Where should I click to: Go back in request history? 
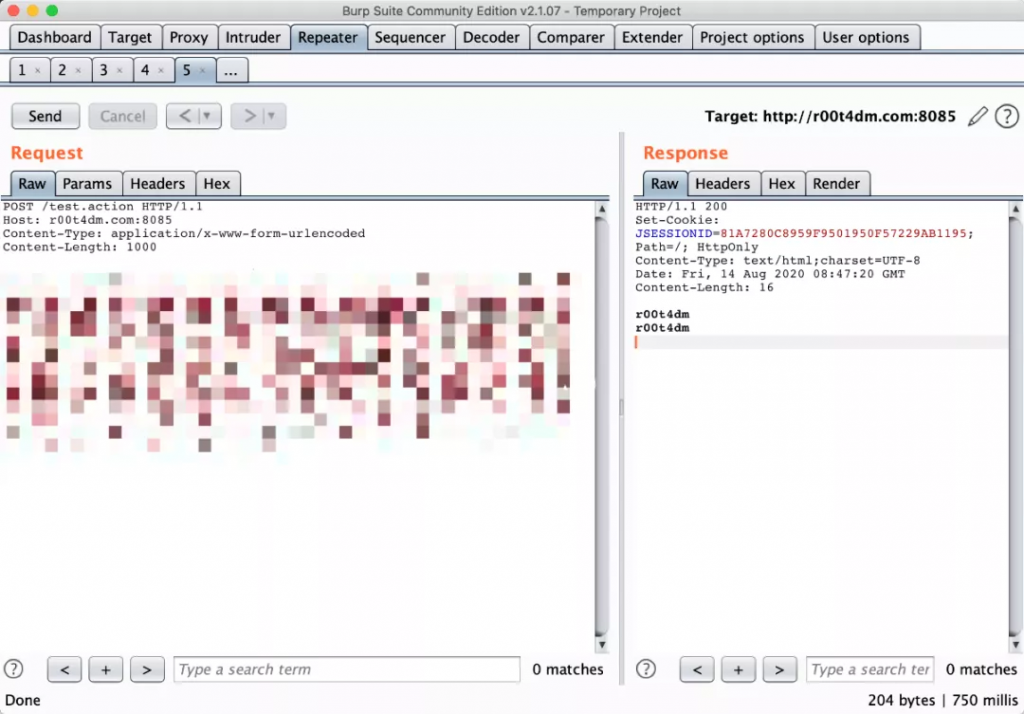tap(185, 116)
